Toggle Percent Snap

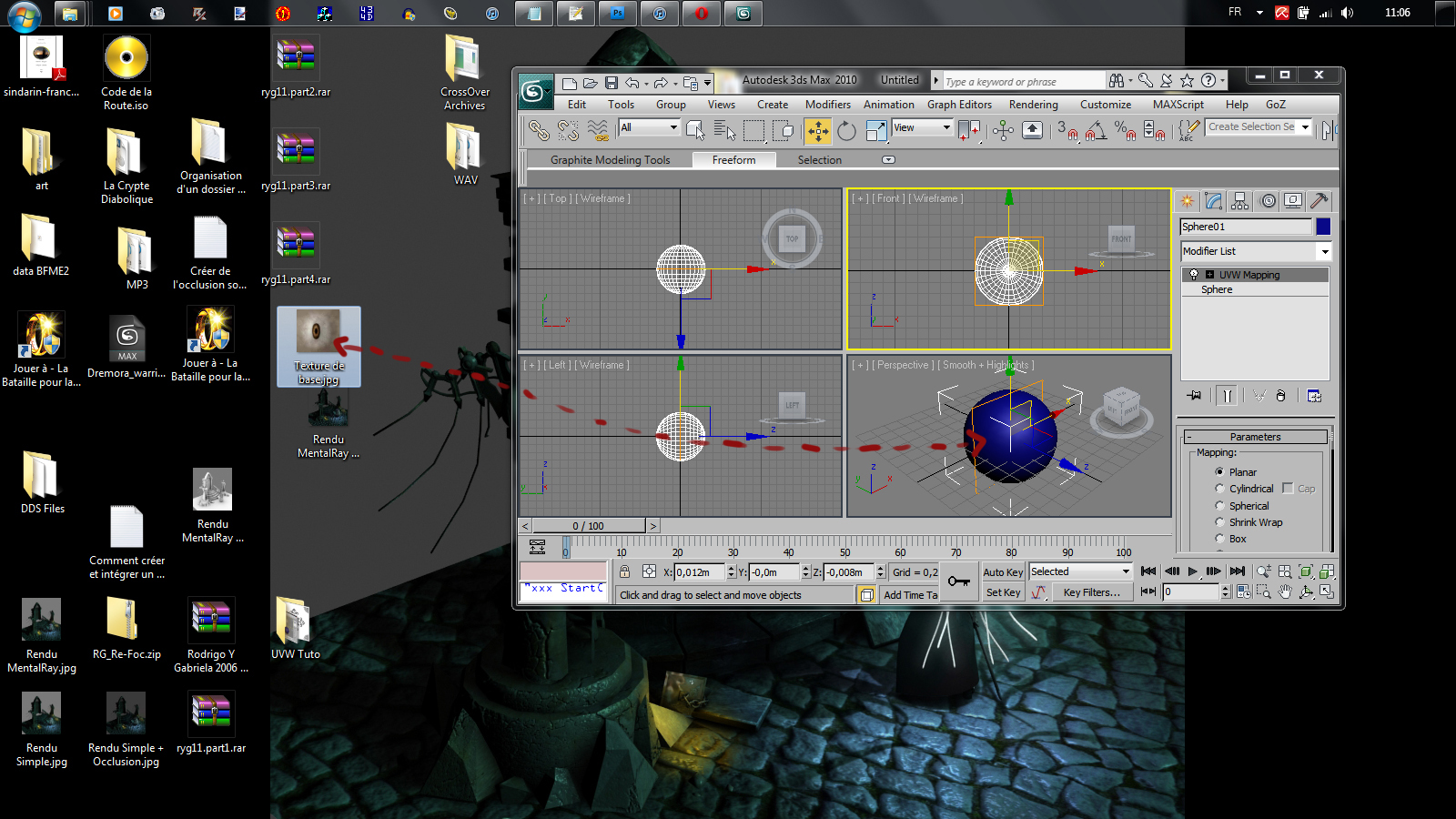coord(1126,131)
